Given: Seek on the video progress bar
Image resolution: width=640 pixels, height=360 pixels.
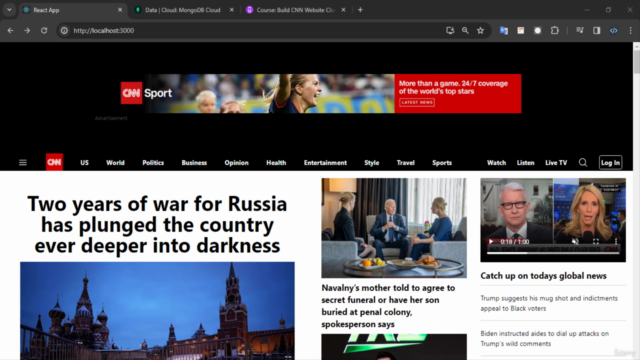Looking at the screenshot, I should click(553, 253).
